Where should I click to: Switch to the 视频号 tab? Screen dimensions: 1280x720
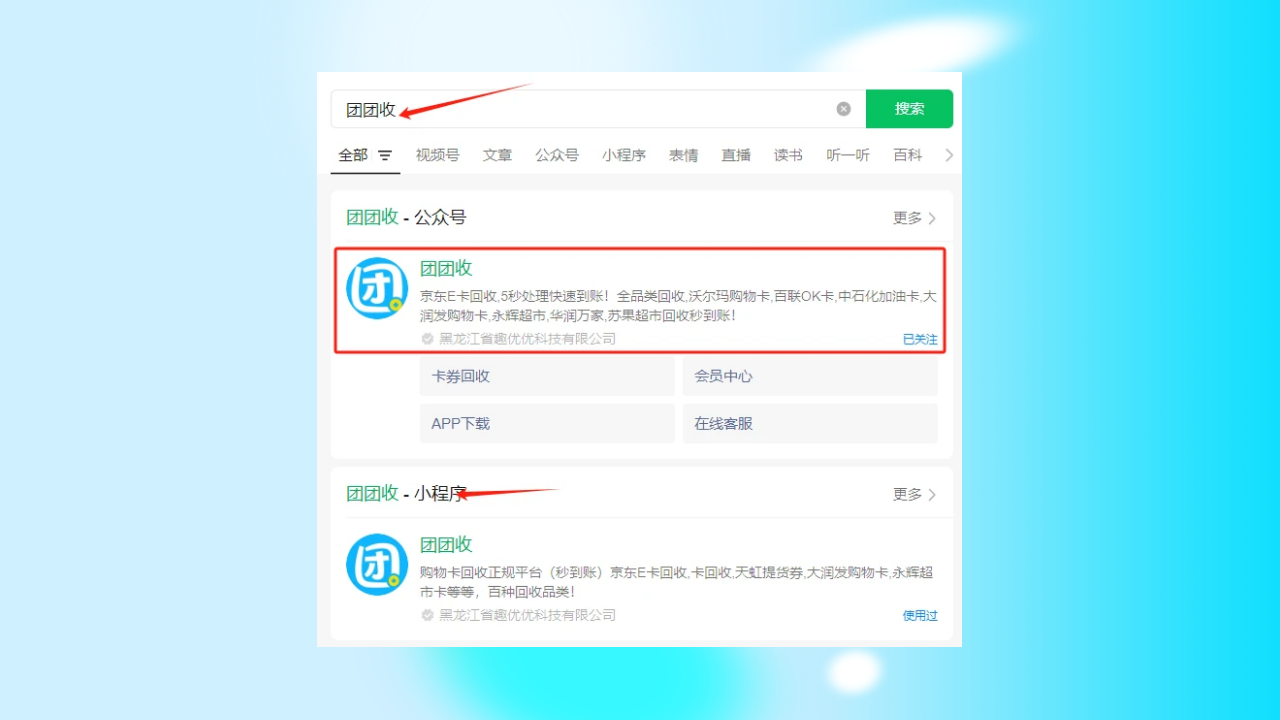pos(438,155)
